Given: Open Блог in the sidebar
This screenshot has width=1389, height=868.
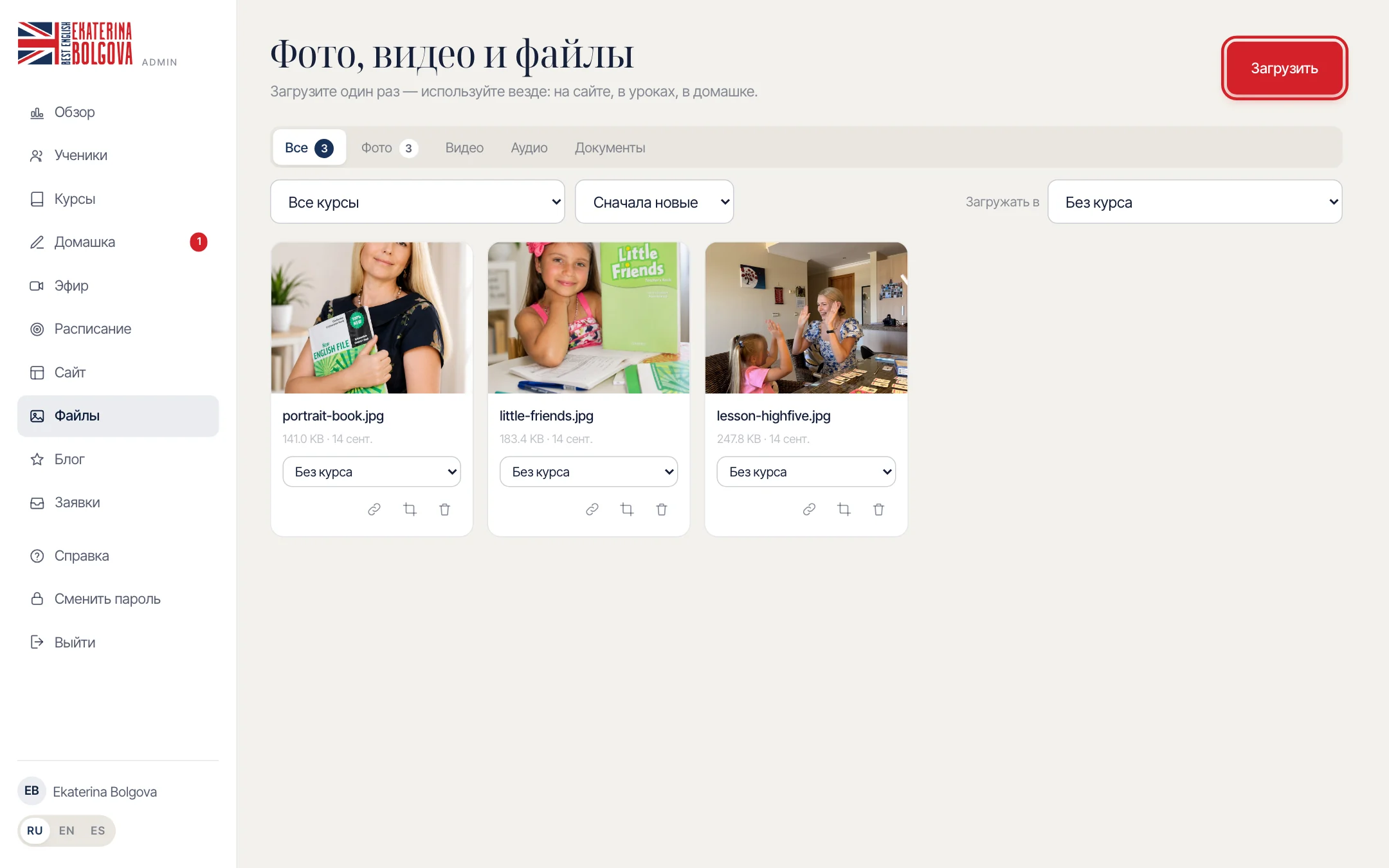Looking at the screenshot, I should click(118, 460).
